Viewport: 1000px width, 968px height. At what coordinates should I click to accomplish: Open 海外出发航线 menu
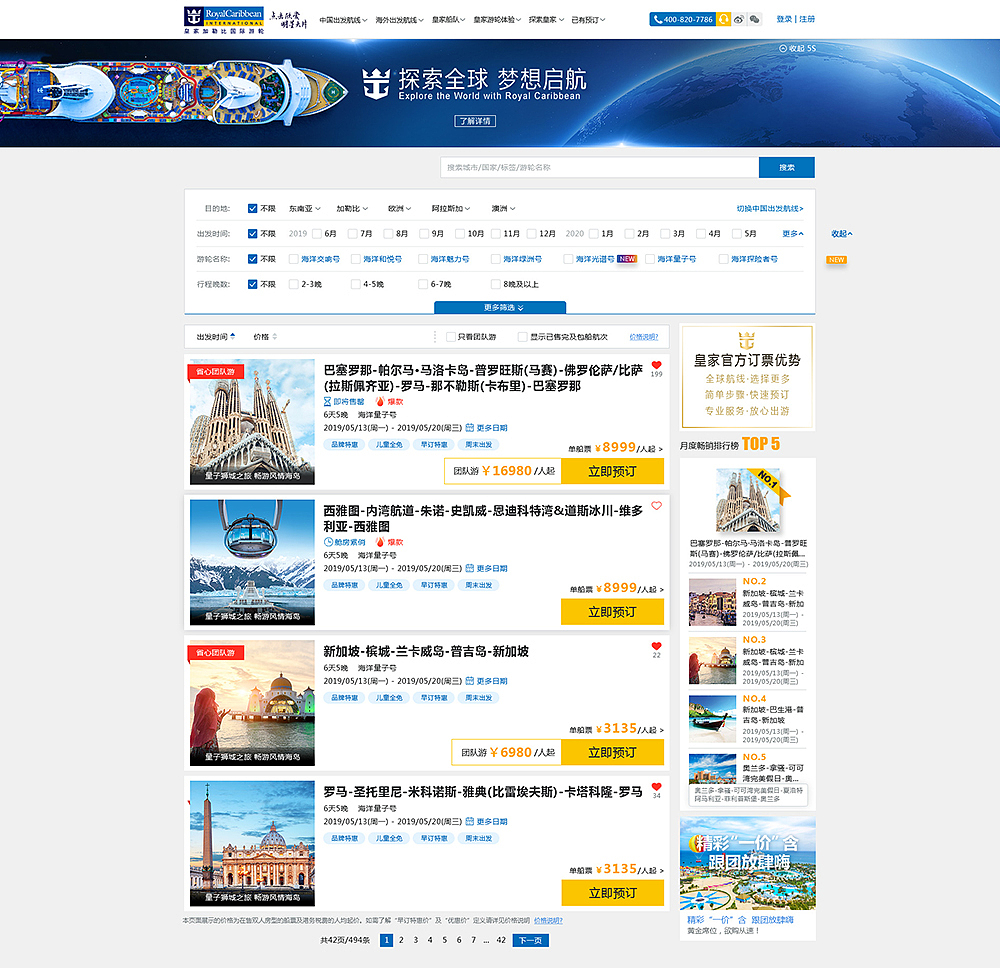pos(399,20)
